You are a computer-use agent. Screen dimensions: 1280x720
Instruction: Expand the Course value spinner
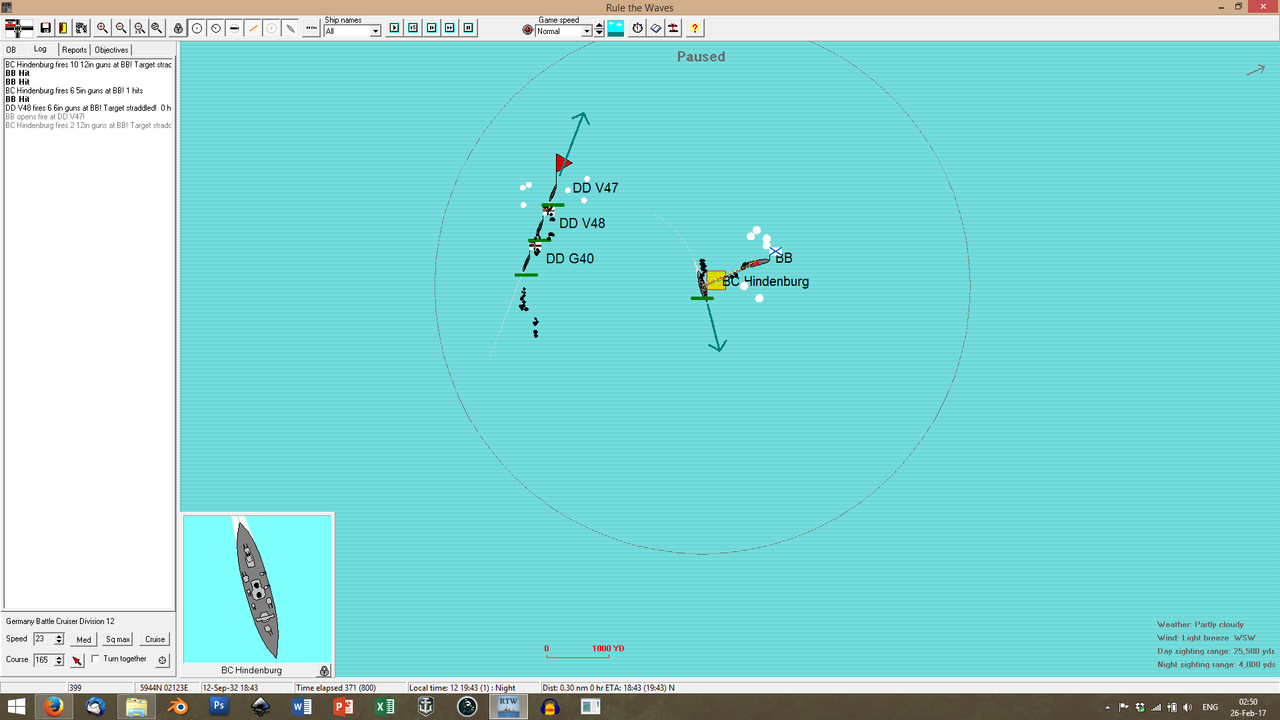click(x=58, y=662)
